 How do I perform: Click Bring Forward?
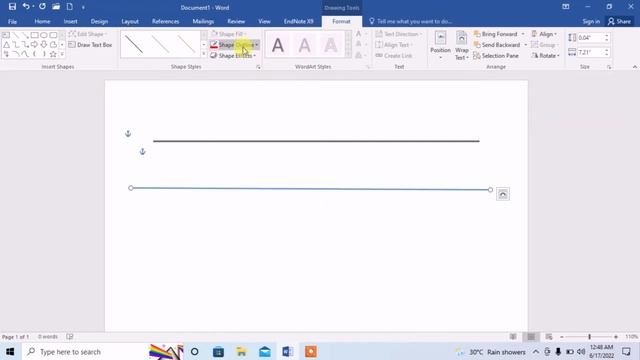[496, 34]
